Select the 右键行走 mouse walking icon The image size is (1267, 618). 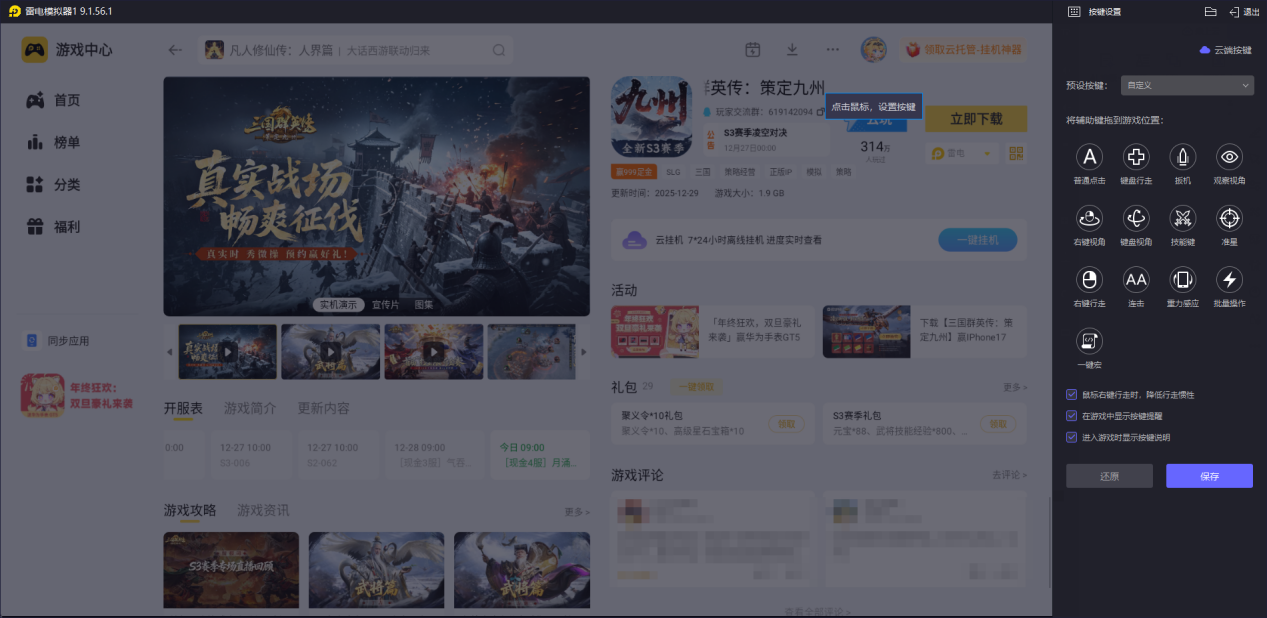[1089, 279]
